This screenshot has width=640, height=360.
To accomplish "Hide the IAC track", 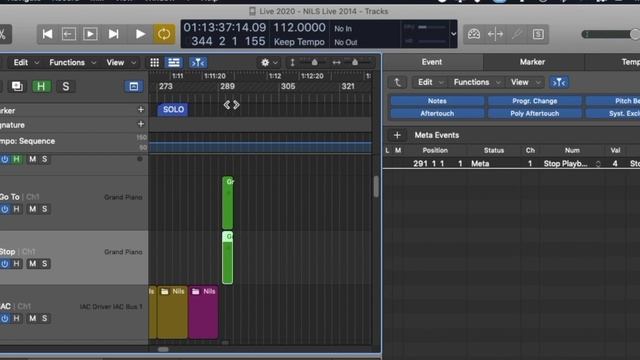I will (16, 318).
